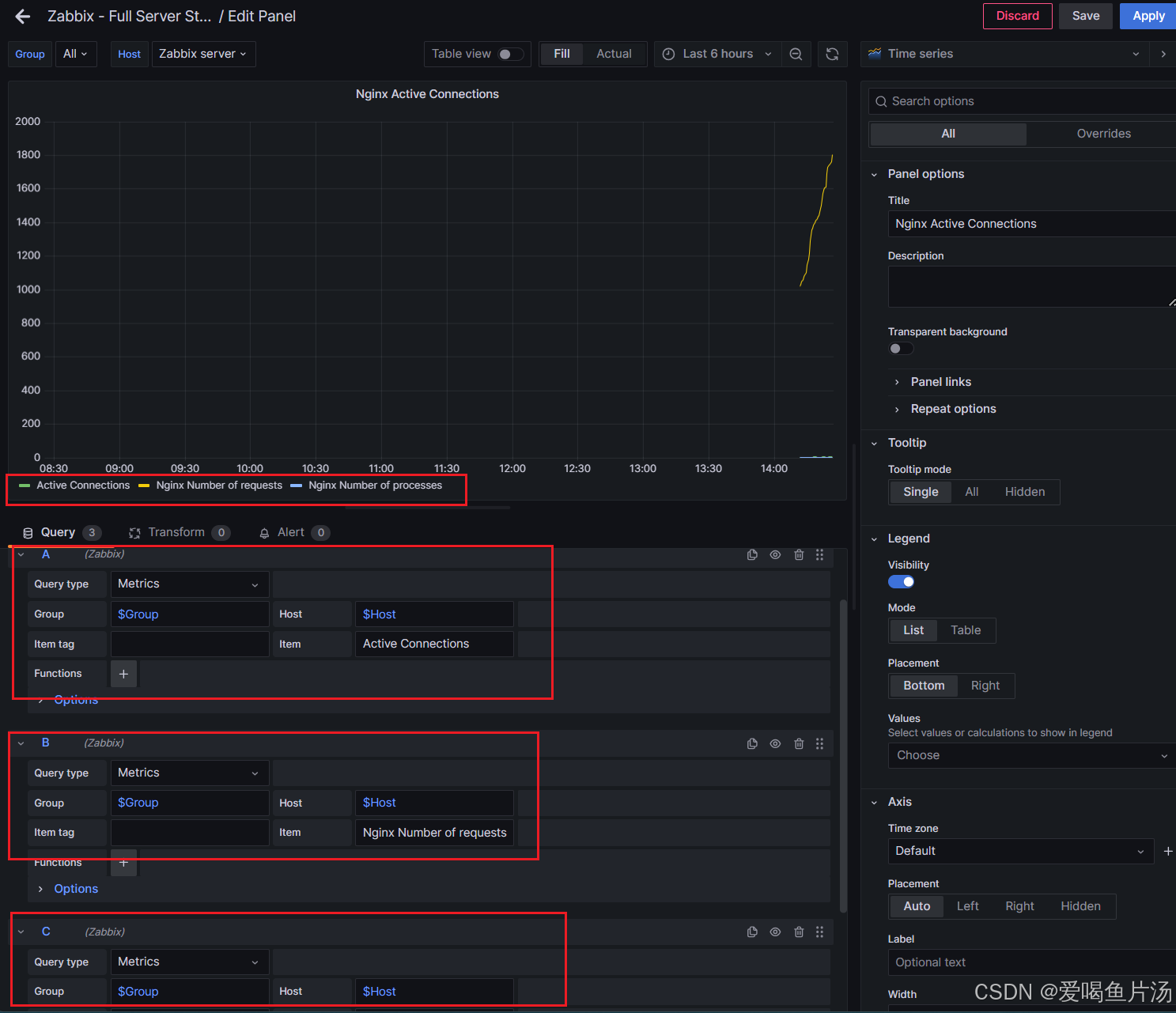Delete query A

(799, 555)
